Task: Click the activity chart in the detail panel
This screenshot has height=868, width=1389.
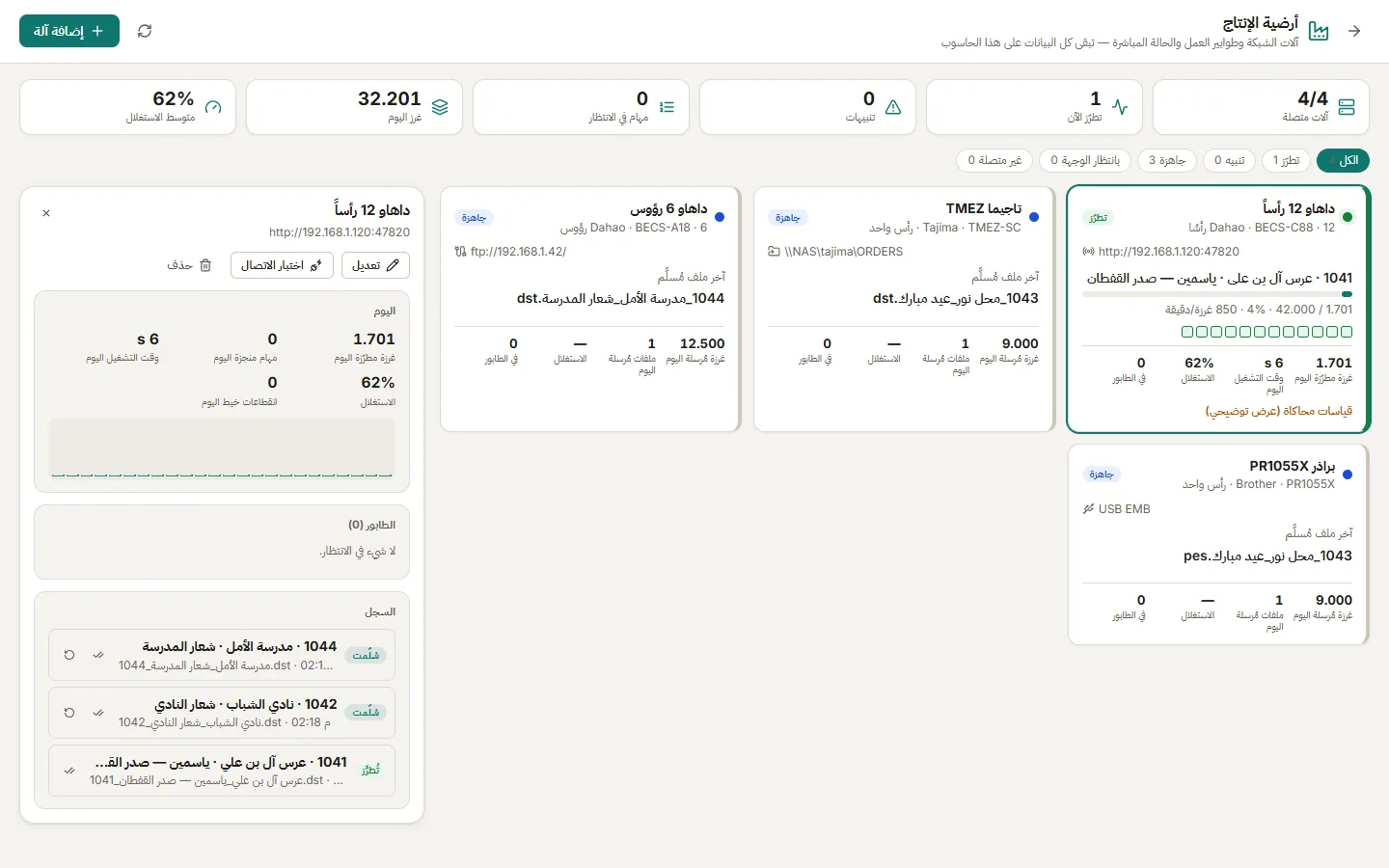Action: [222, 448]
